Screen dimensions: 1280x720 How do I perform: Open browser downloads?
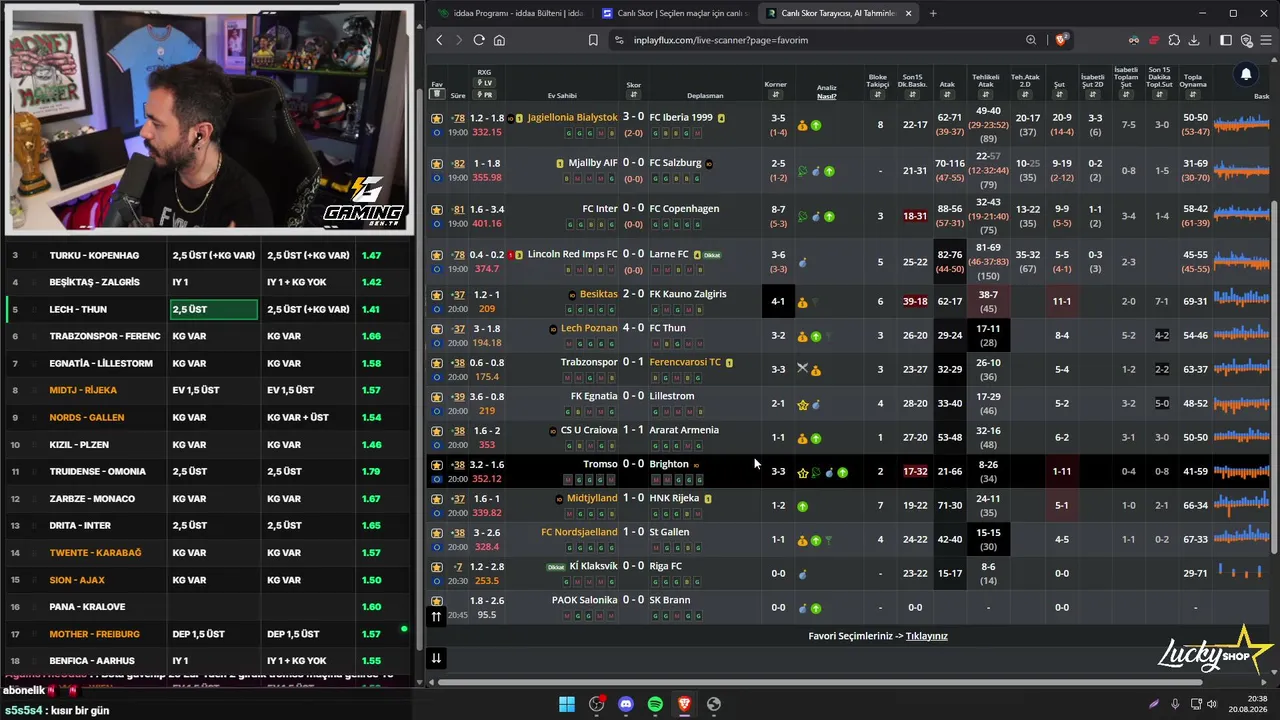point(1194,40)
